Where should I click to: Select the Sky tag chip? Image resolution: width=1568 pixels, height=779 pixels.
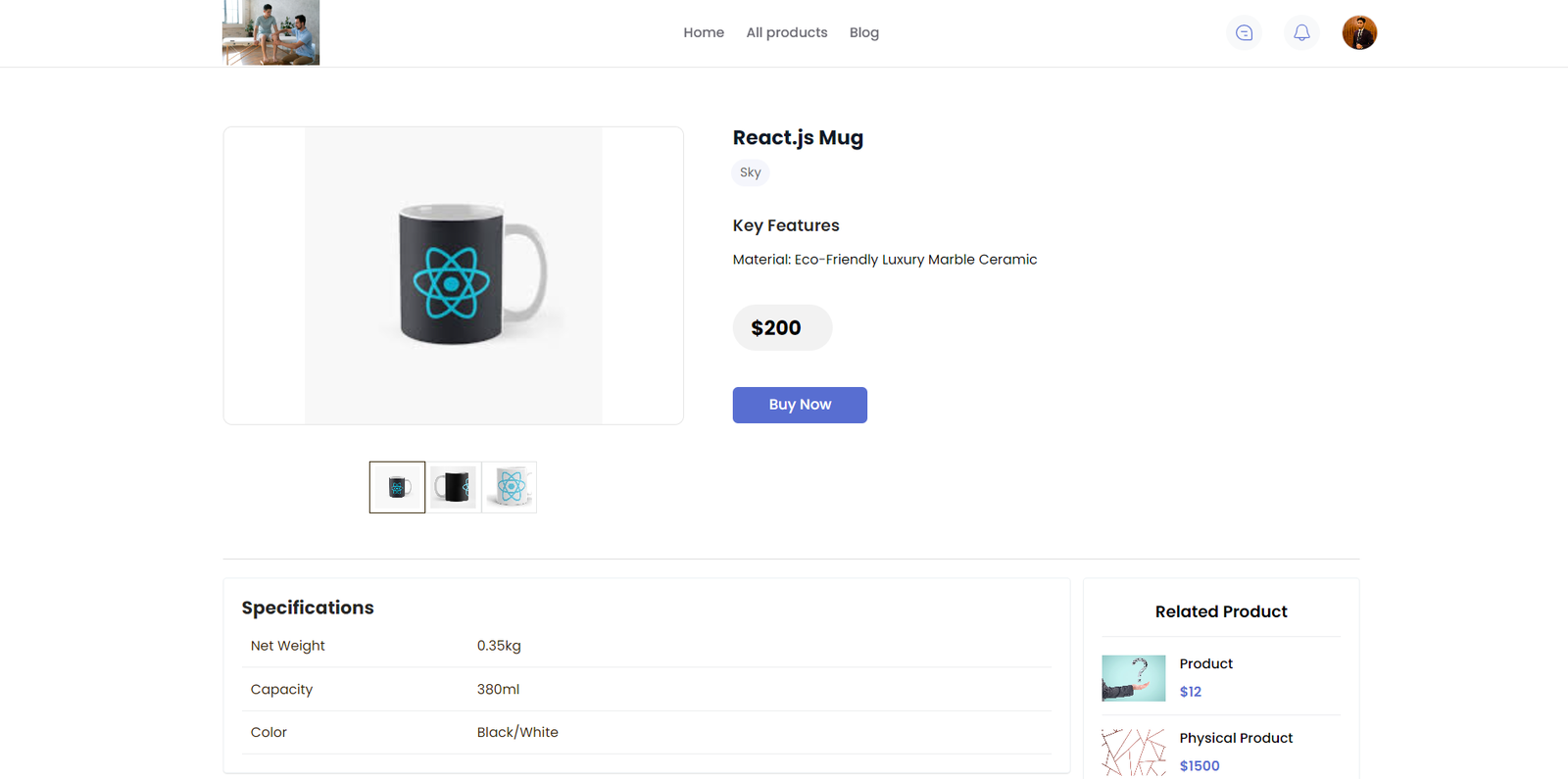pyautogui.click(x=751, y=172)
